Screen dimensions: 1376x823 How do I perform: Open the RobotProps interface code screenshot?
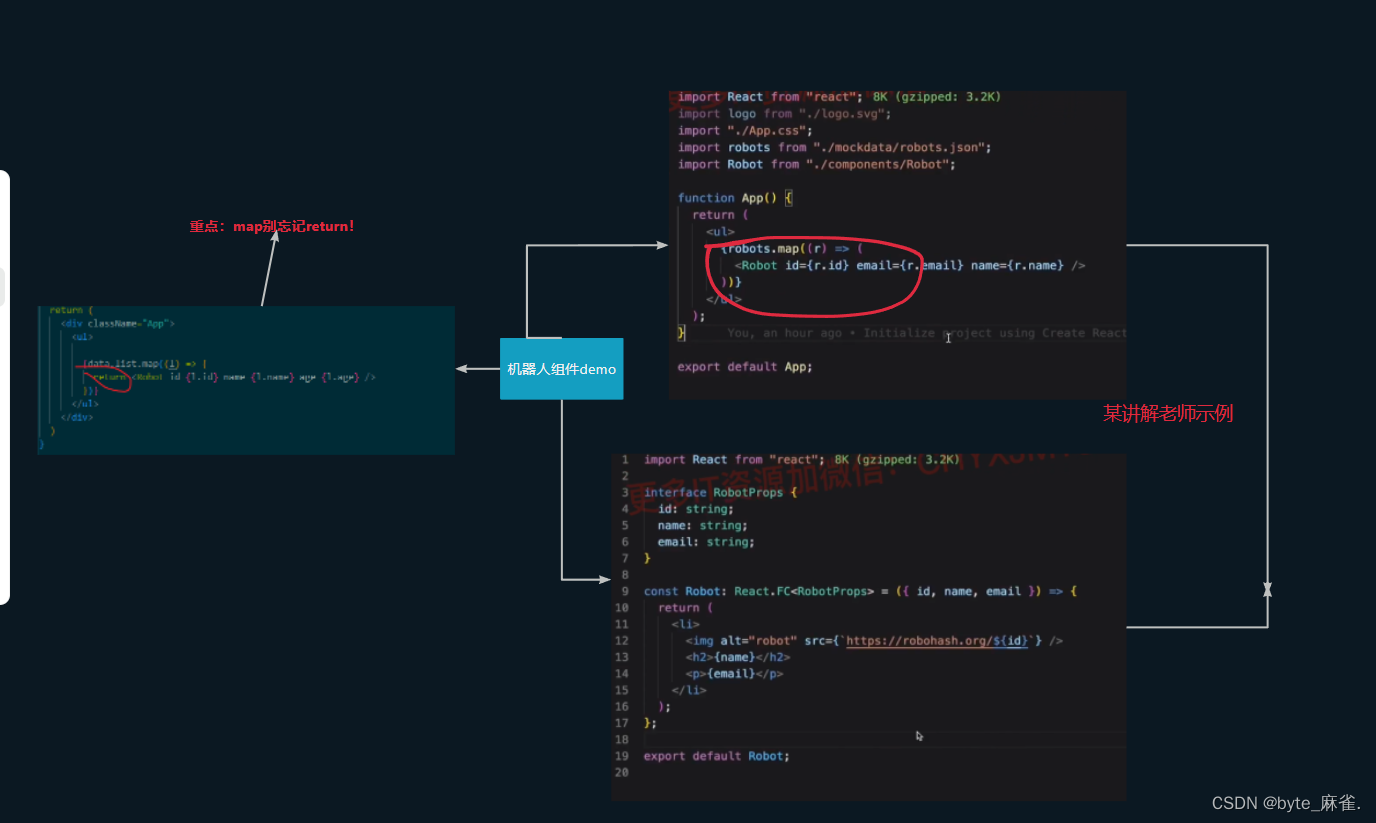tap(869, 627)
